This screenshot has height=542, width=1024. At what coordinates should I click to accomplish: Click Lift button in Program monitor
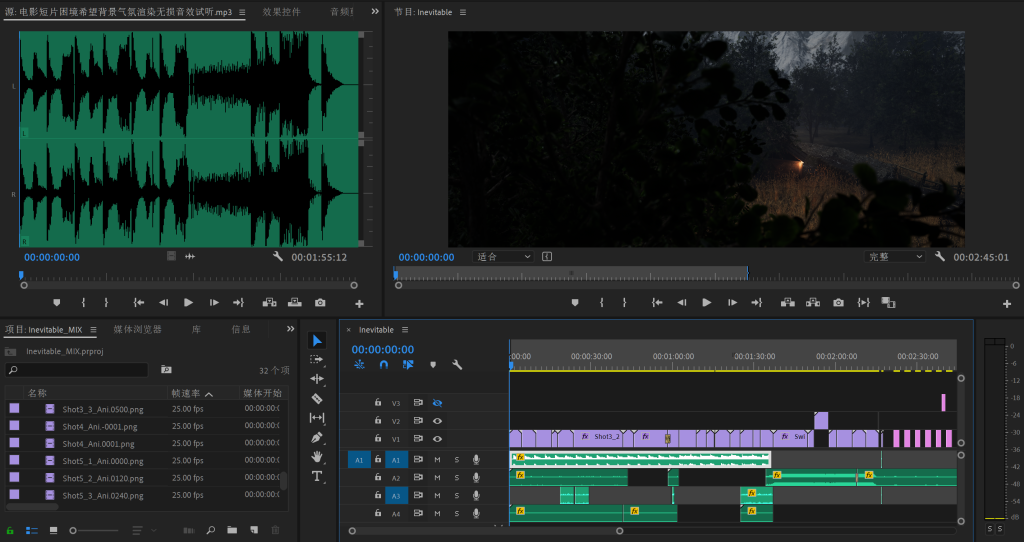pos(788,302)
